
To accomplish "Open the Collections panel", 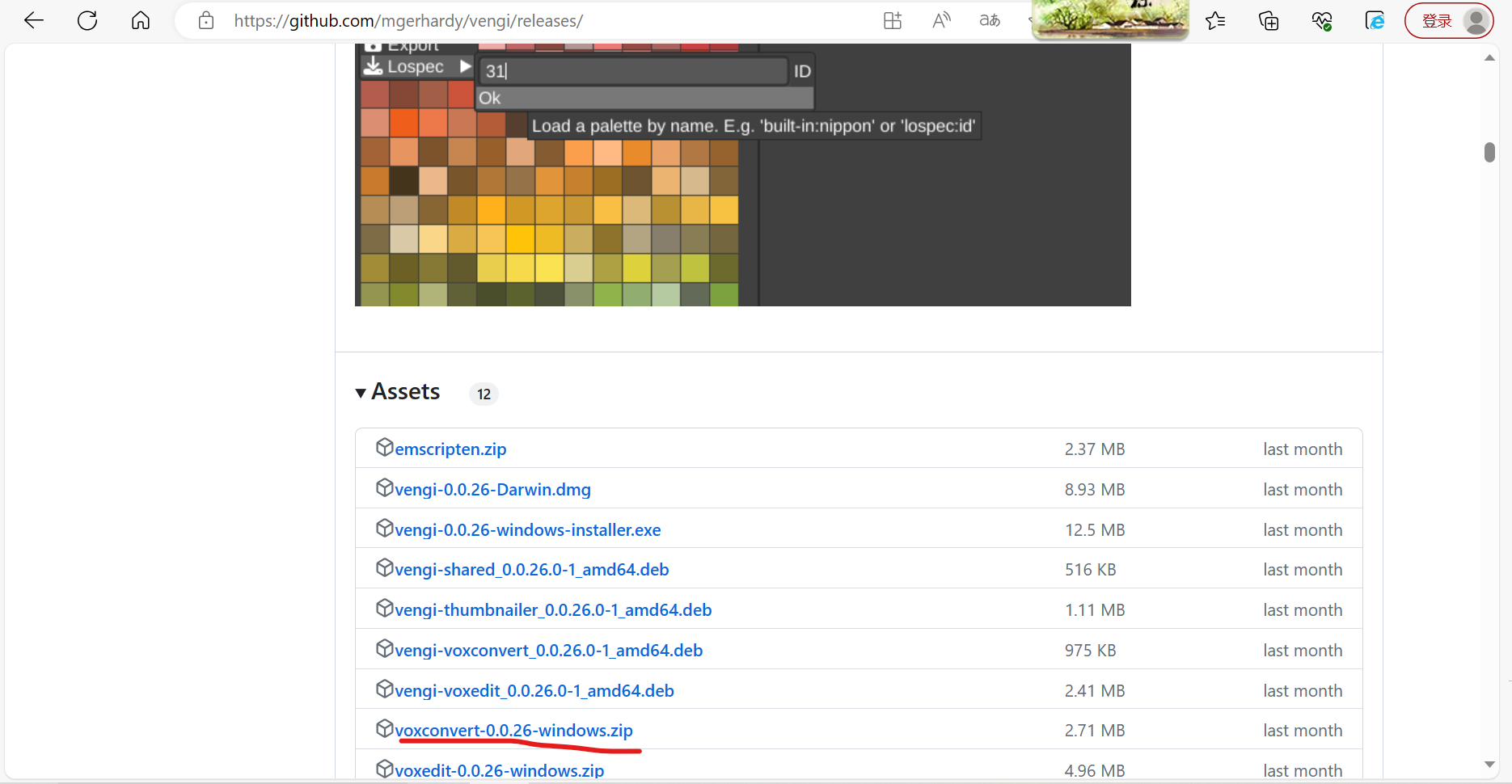I will pyautogui.click(x=1269, y=20).
